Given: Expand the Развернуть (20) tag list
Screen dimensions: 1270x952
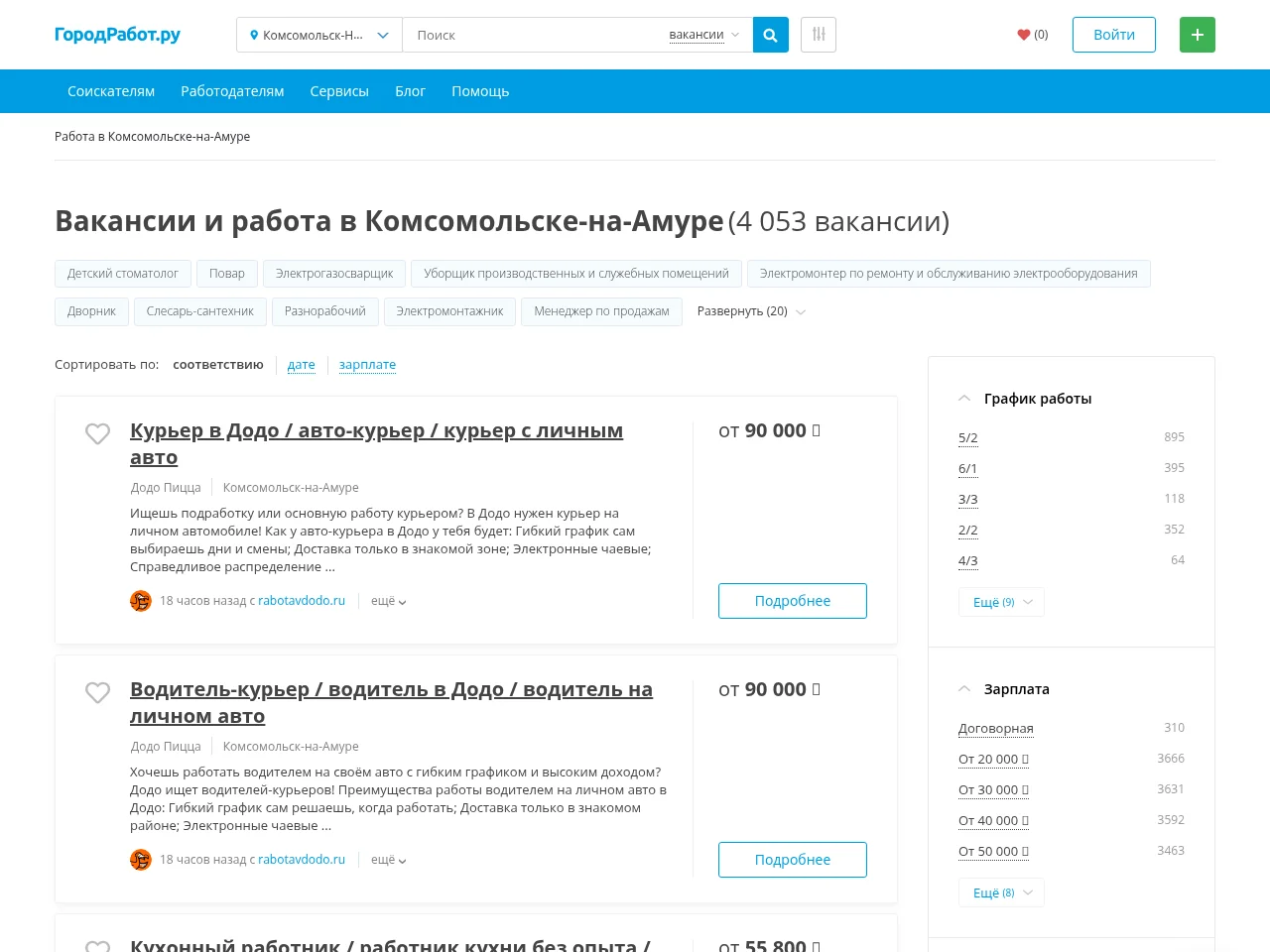Looking at the screenshot, I should (x=751, y=311).
